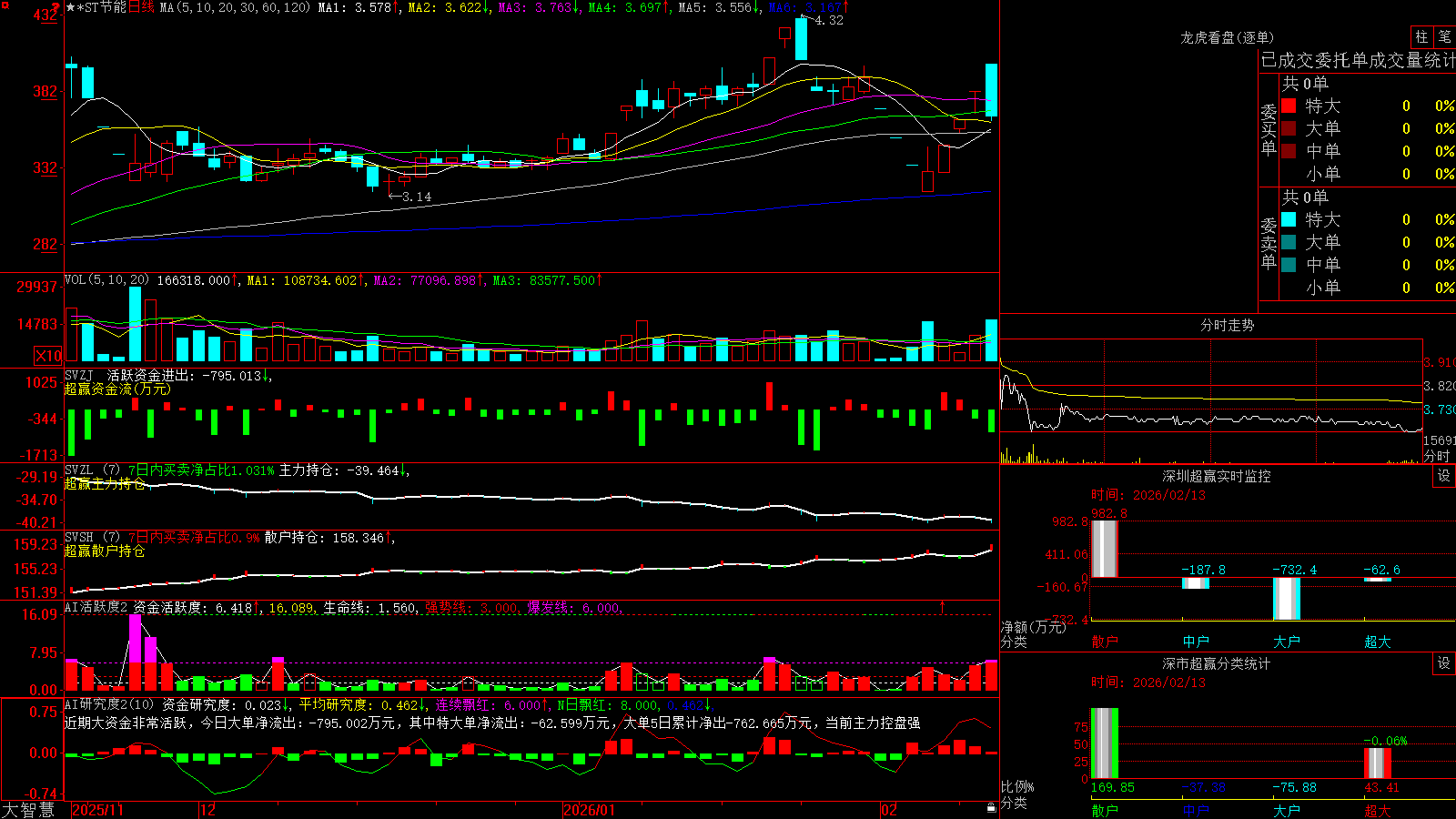
Task: Select the 2025/11 date marker on timeline
Action: [97, 810]
